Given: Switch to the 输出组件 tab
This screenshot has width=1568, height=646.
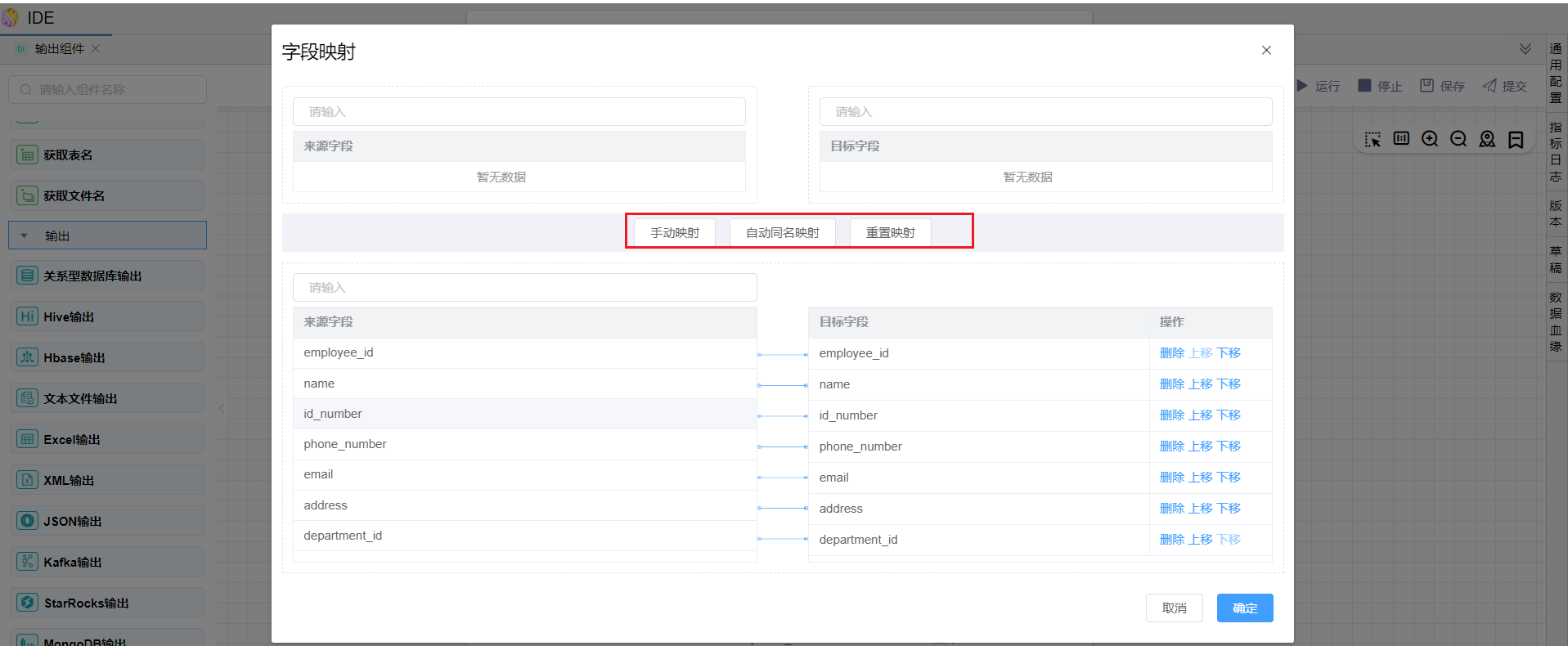Looking at the screenshot, I should pyautogui.click(x=59, y=49).
